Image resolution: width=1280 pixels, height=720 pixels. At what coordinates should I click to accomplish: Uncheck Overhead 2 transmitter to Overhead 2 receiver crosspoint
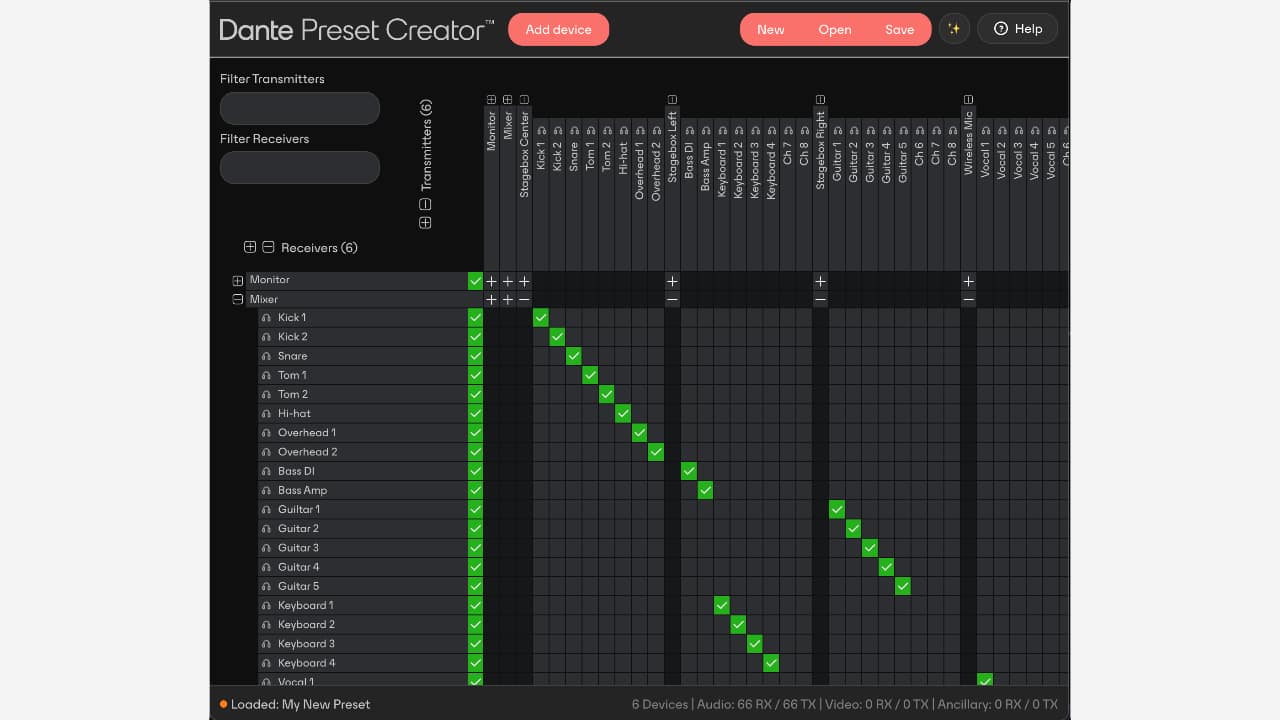tap(656, 452)
